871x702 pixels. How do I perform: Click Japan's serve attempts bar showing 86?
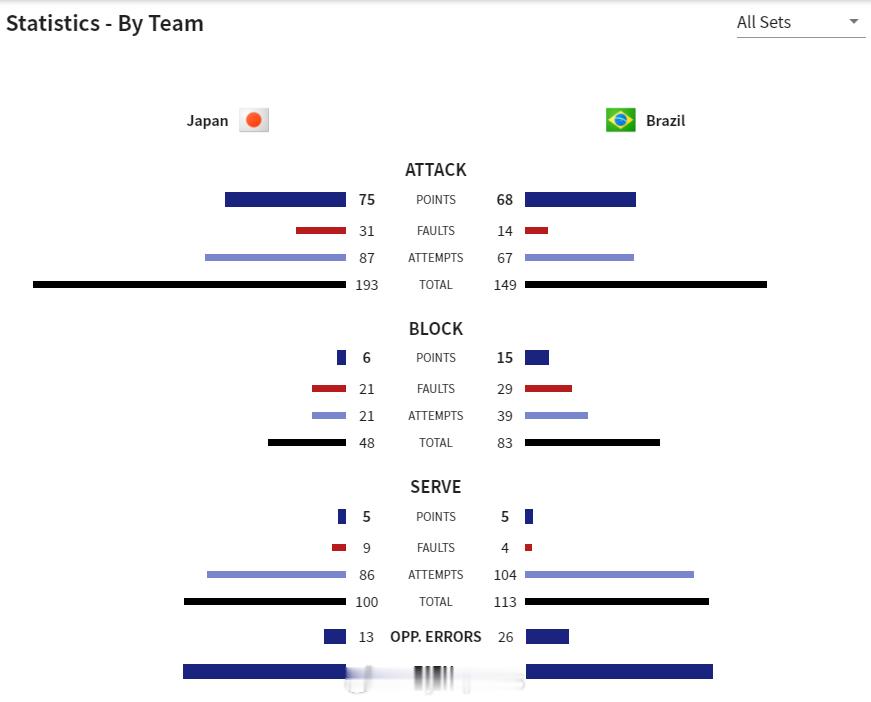click(277, 574)
